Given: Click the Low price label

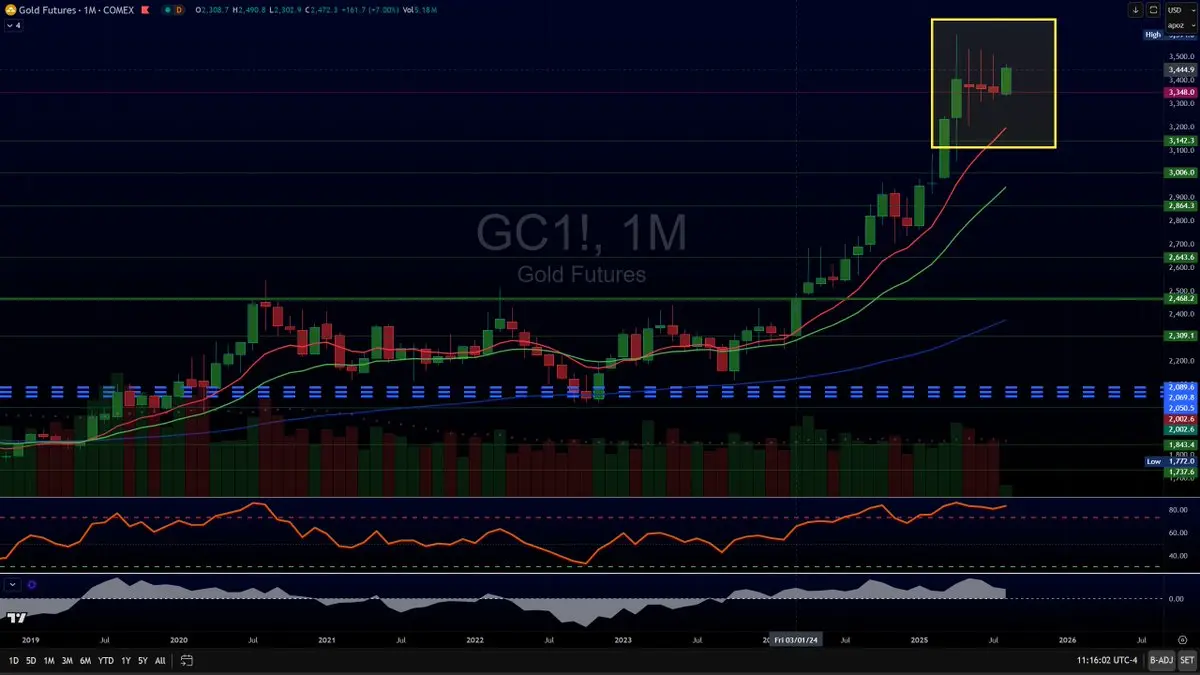Looking at the screenshot, I should [1153, 462].
